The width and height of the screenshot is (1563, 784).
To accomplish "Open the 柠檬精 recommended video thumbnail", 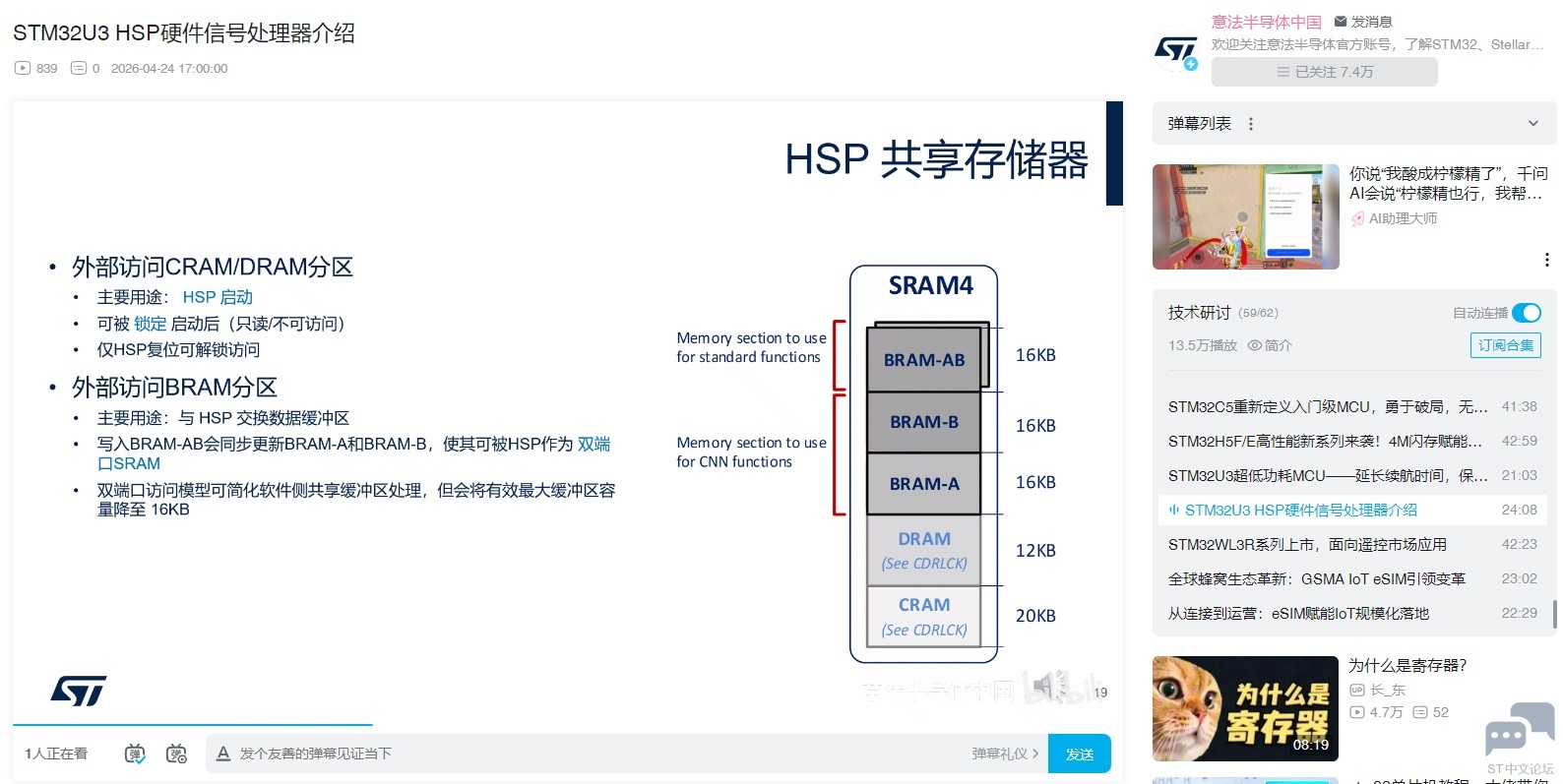I will pos(1246,216).
